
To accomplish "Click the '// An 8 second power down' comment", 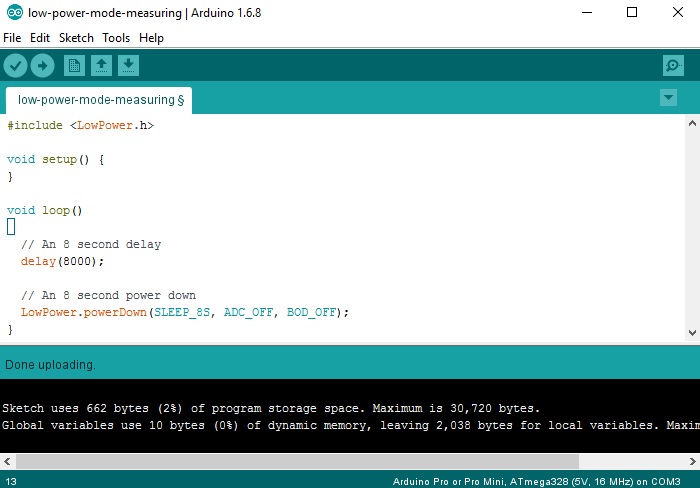I will 108,295.
